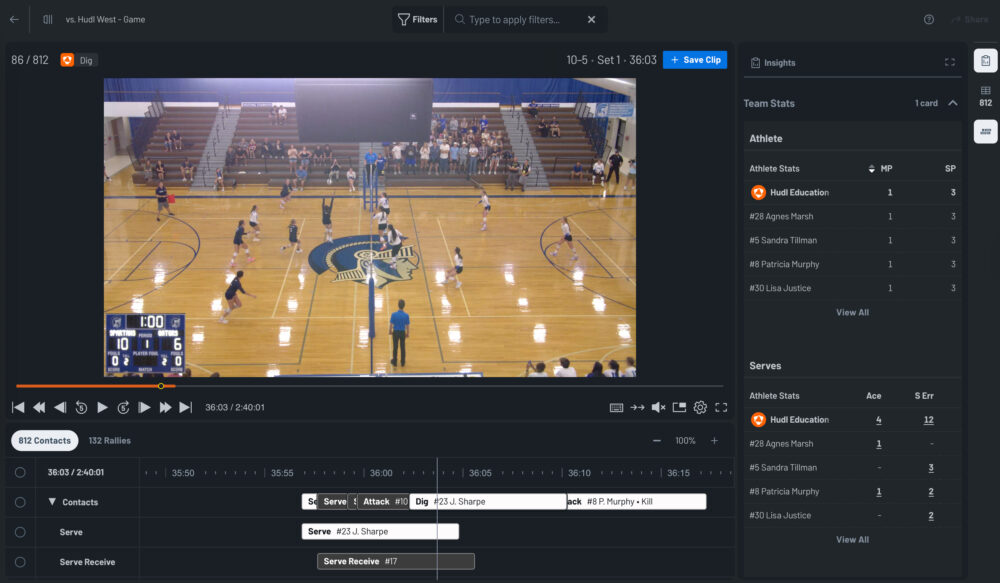Collapse the Contacts track group

click(52, 502)
